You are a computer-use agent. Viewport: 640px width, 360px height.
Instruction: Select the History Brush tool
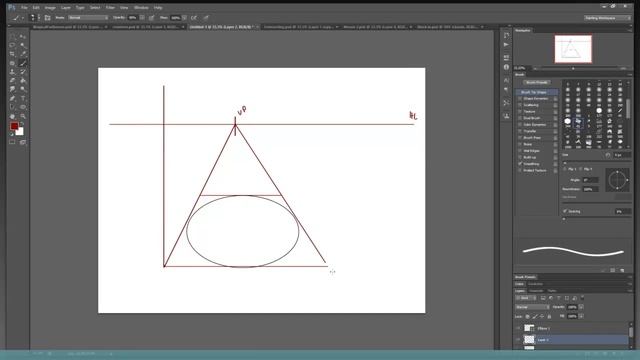[23, 72]
